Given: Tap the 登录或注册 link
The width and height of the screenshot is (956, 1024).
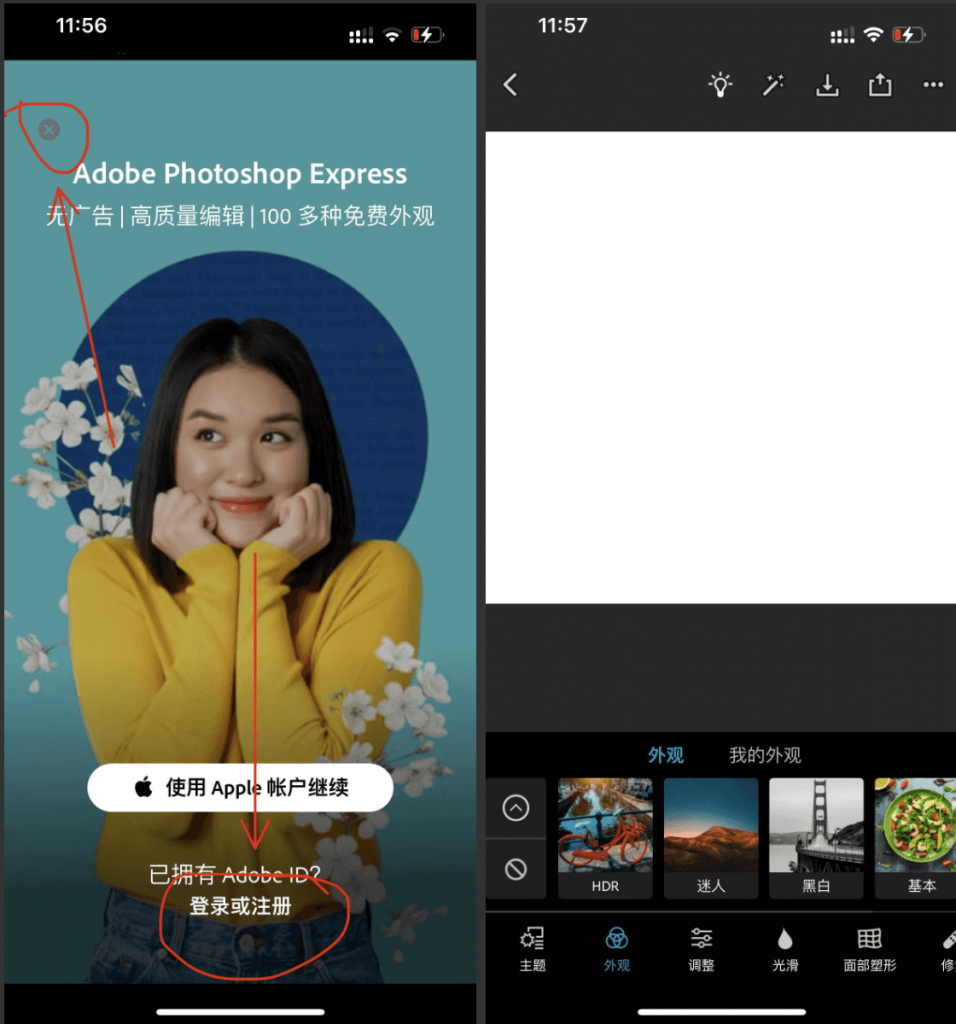Looking at the screenshot, I should click(240, 906).
